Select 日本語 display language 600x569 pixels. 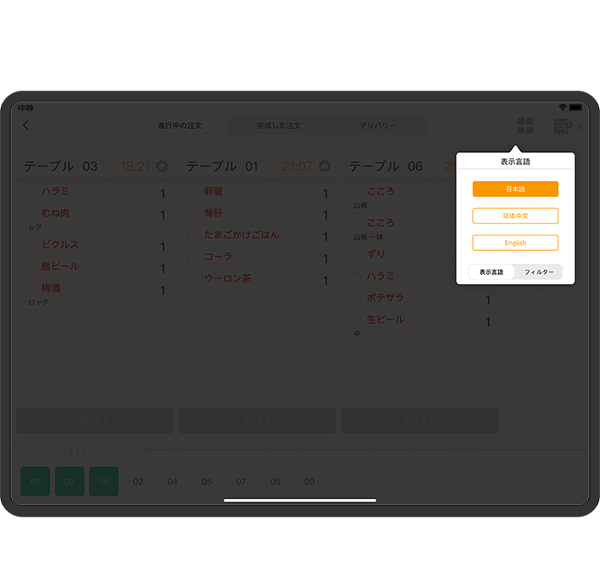pyautogui.click(x=515, y=189)
